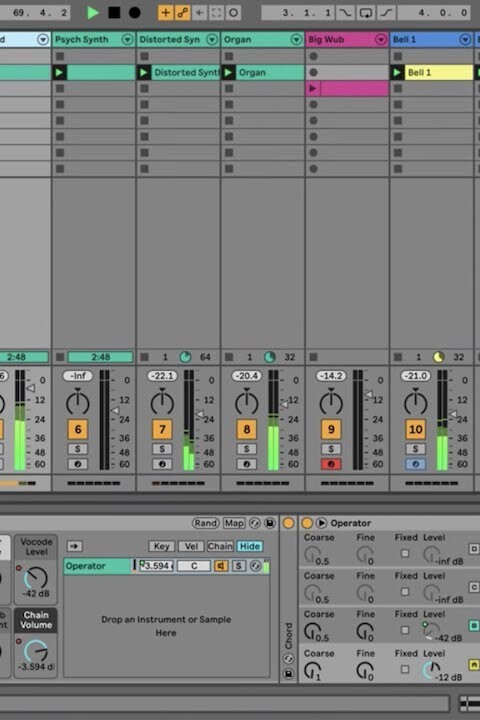Image resolution: width=480 pixels, height=720 pixels.
Task: Toggle track 8 activator button
Action: [x=247, y=429]
